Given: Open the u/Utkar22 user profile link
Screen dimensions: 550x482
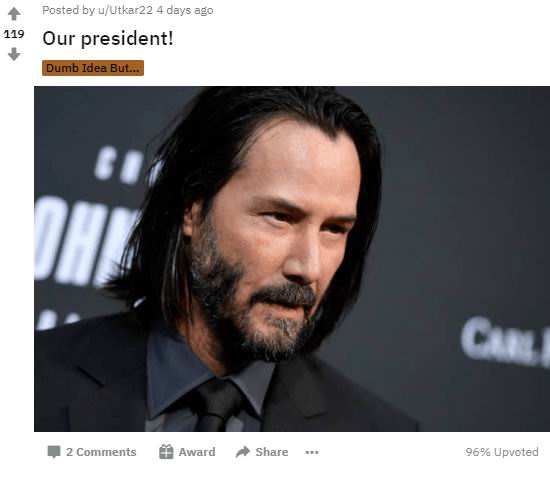Looking at the screenshot, I should click(125, 10).
